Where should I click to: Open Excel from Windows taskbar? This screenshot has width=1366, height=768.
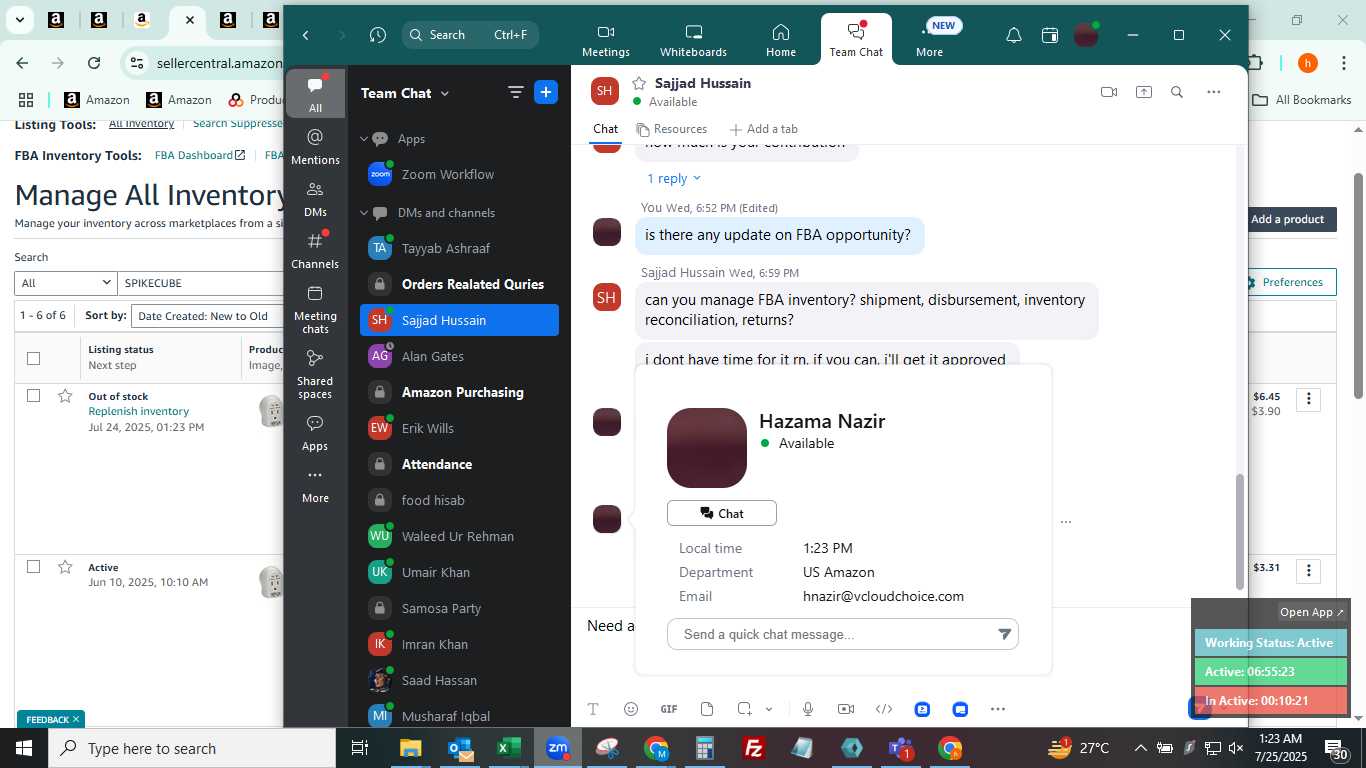508,748
